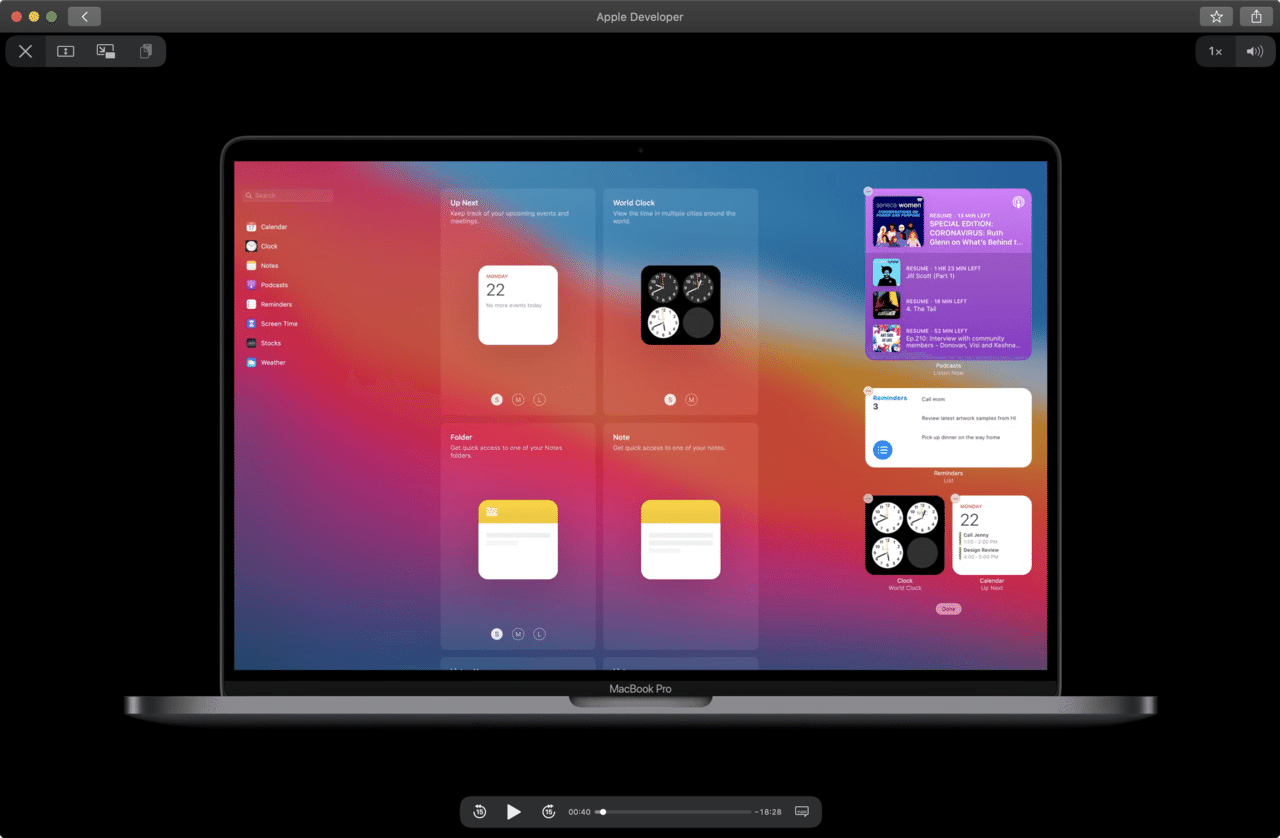Choose the large size for the Folder widget
The width and height of the screenshot is (1280, 838).
point(539,633)
